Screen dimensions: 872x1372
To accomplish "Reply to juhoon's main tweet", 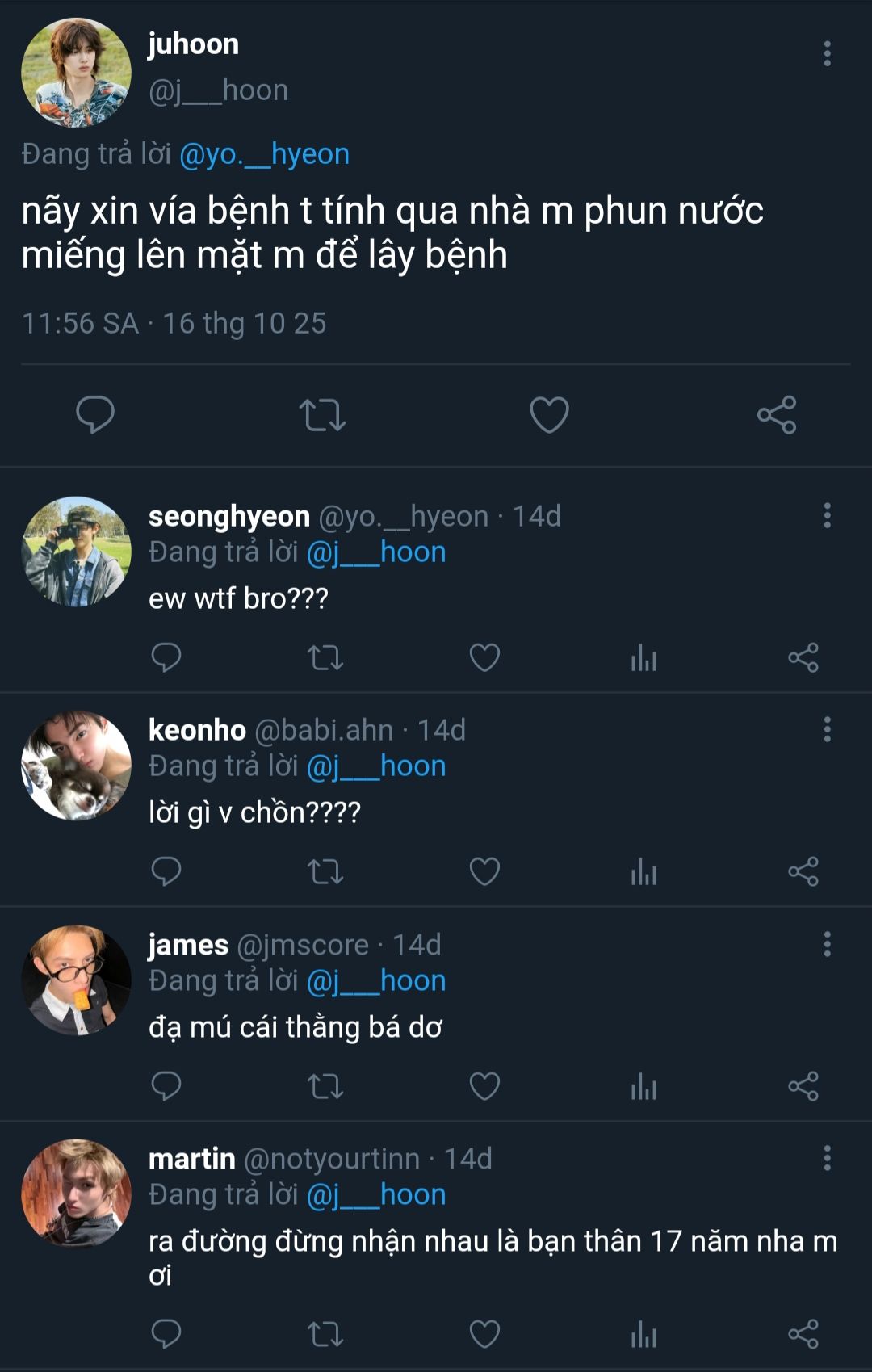I will click(x=95, y=415).
